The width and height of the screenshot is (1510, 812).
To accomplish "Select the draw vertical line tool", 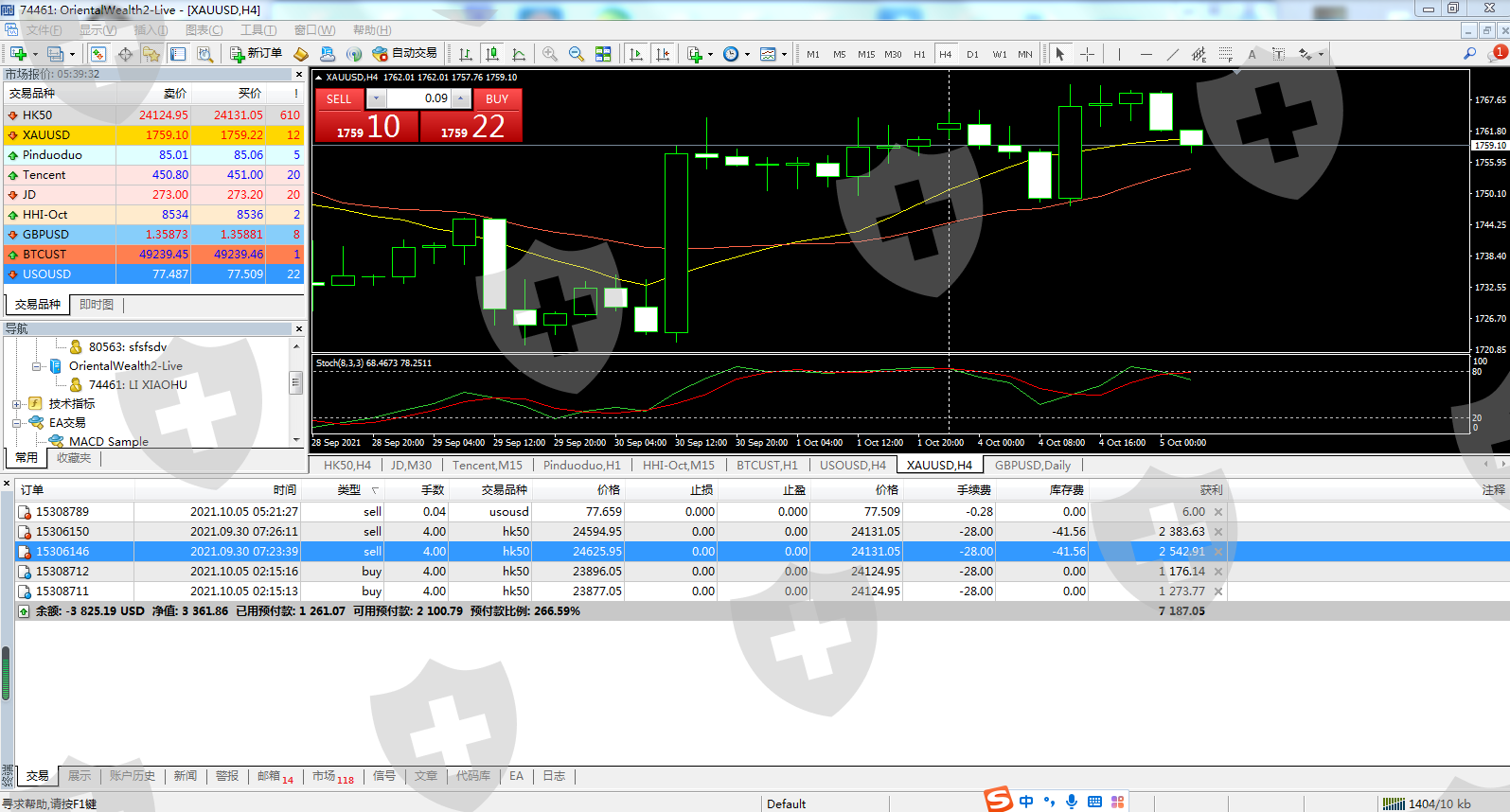I will [1118, 54].
